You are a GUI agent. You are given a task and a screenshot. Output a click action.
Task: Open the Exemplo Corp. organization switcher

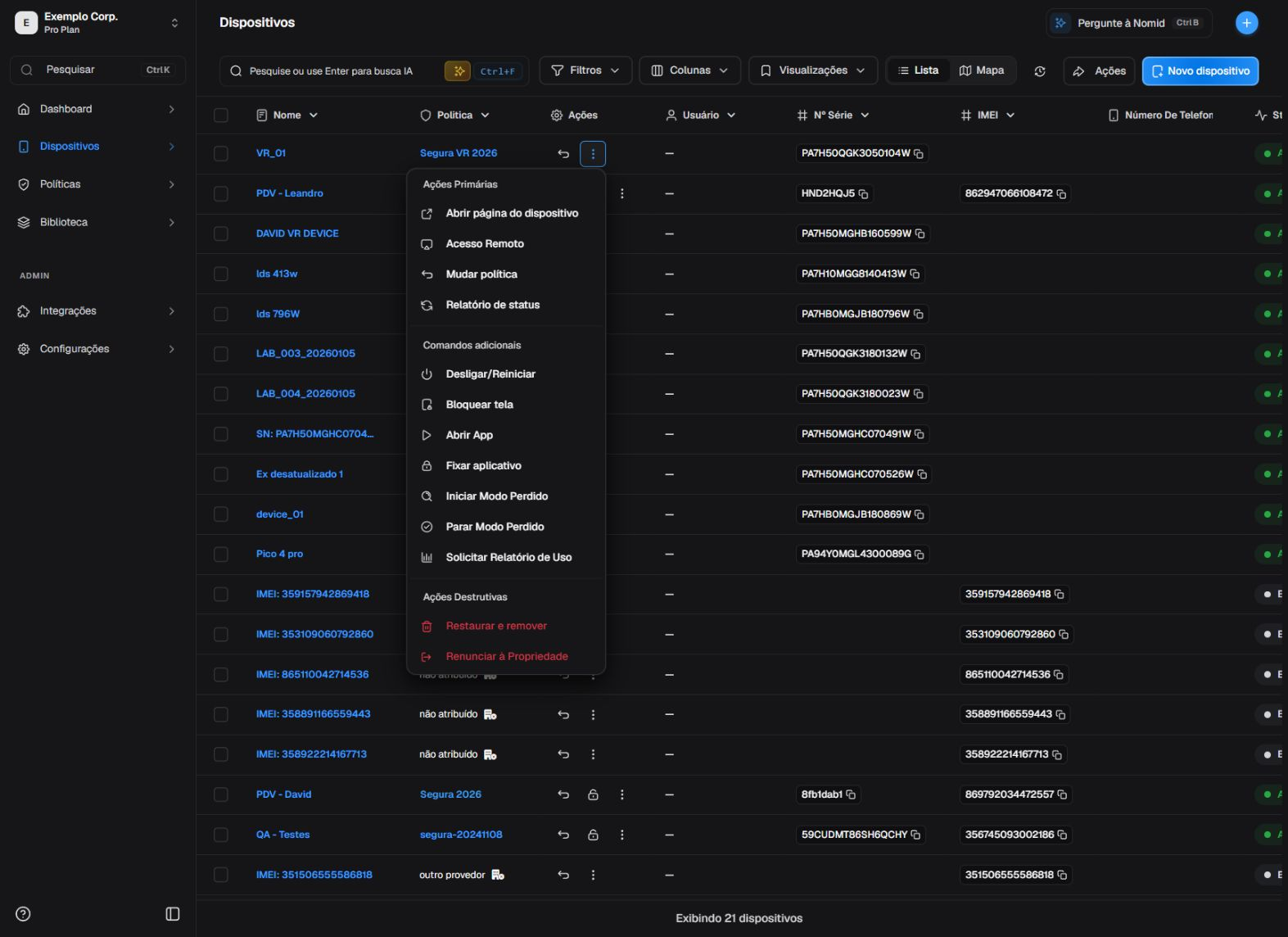[97, 23]
